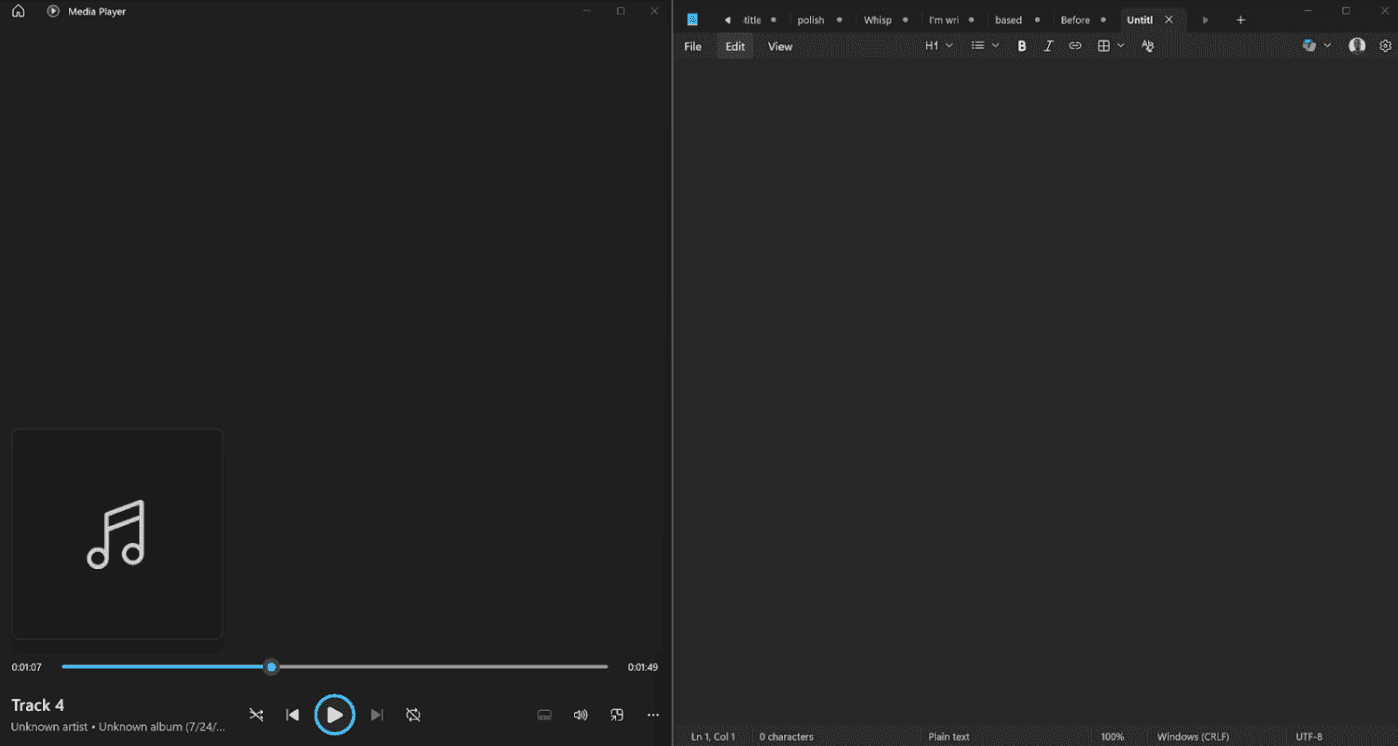Toggle italic formatting

[x=1048, y=46]
